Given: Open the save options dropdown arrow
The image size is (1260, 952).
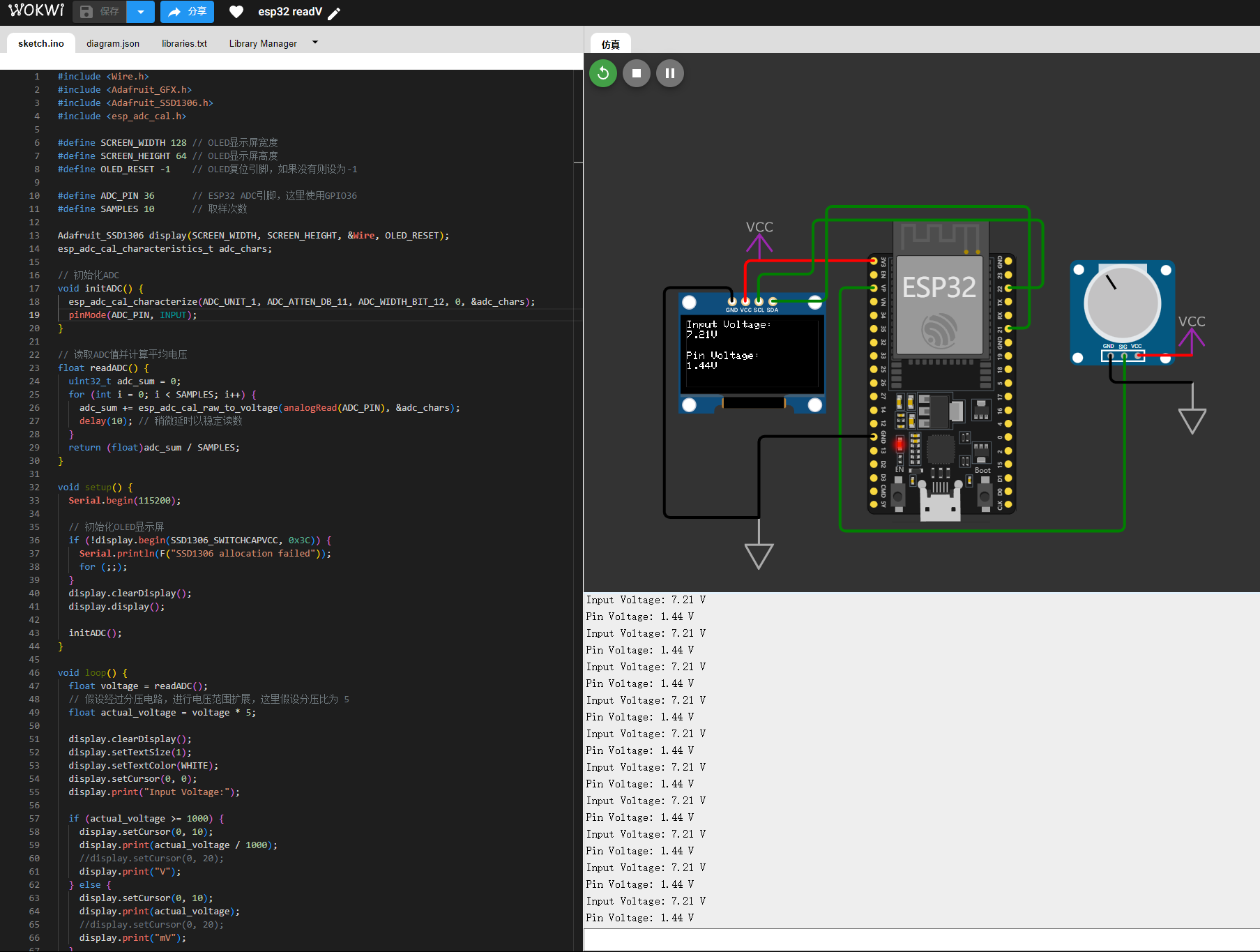Looking at the screenshot, I should click(141, 12).
